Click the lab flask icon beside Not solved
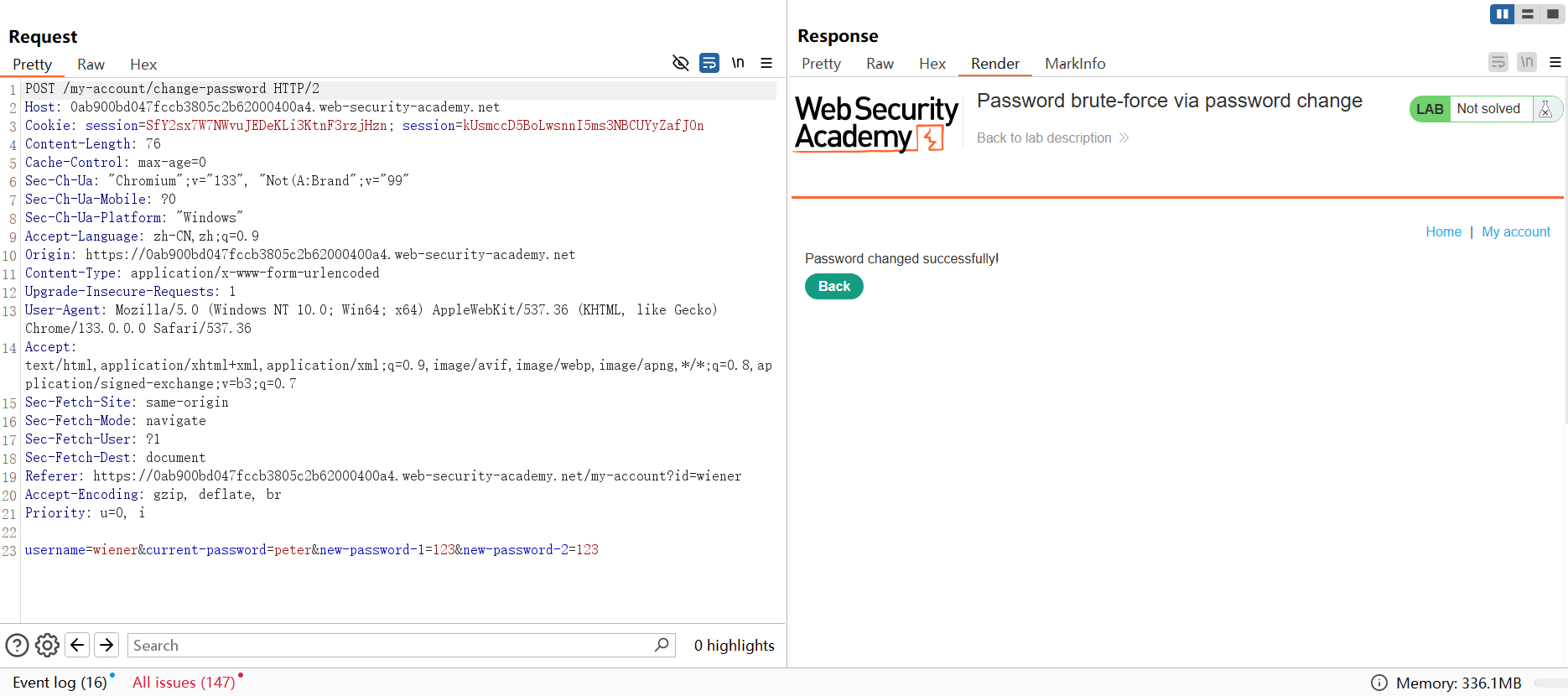This screenshot has height=696, width=1568. 1545,109
